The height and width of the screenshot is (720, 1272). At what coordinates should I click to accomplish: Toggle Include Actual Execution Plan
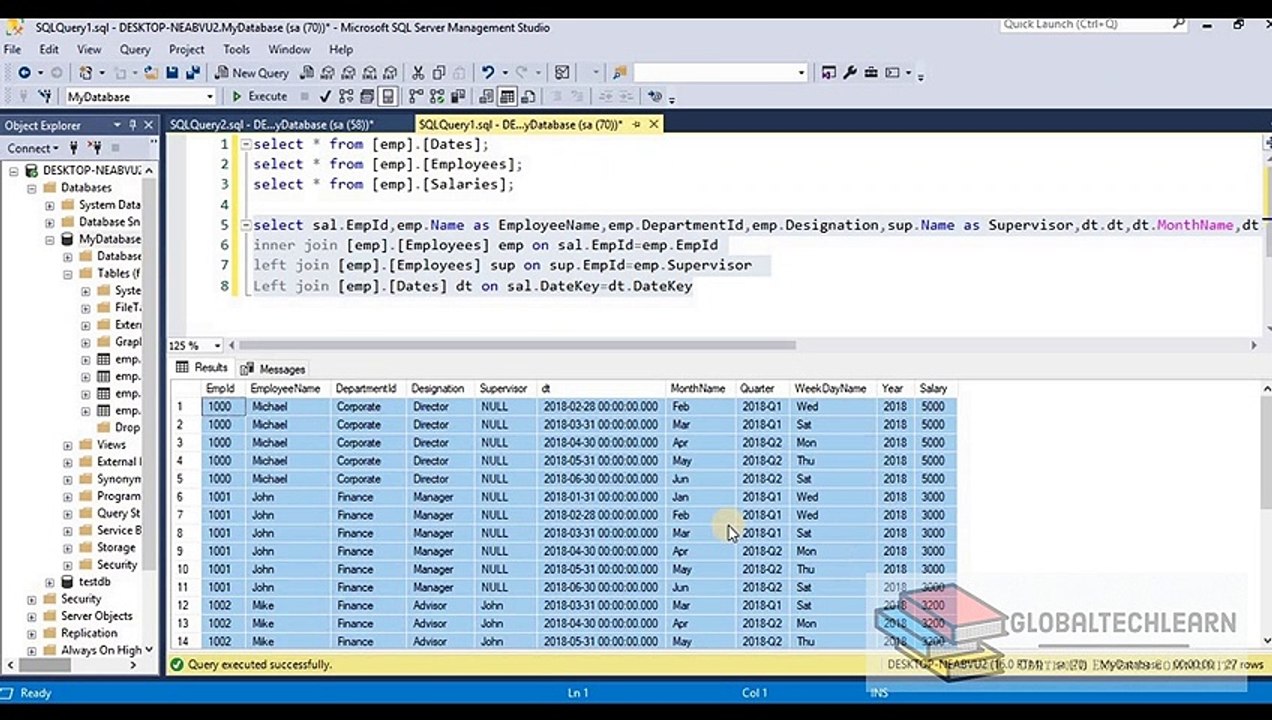tap(416, 97)
